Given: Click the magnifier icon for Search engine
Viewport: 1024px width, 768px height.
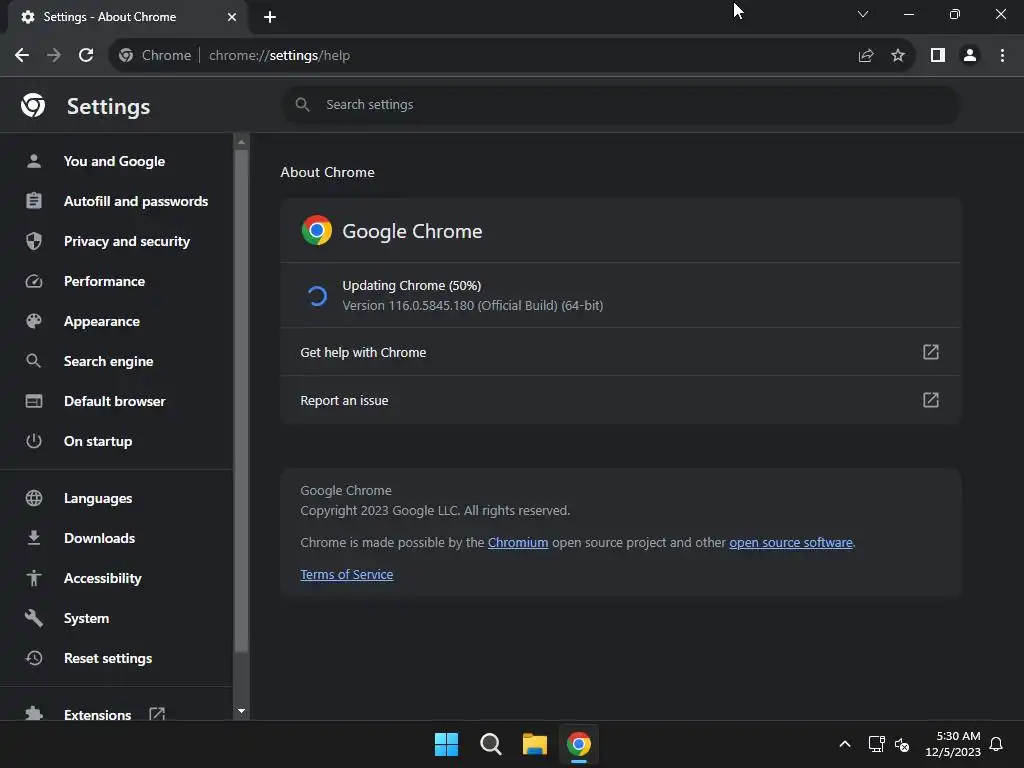Looking at the screenshot, I should click(34, 361).
